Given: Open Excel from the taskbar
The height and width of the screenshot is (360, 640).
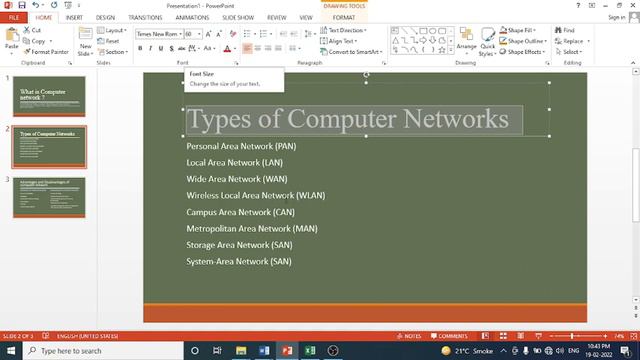Looking at the screenshot, I should tap(310, 351).
